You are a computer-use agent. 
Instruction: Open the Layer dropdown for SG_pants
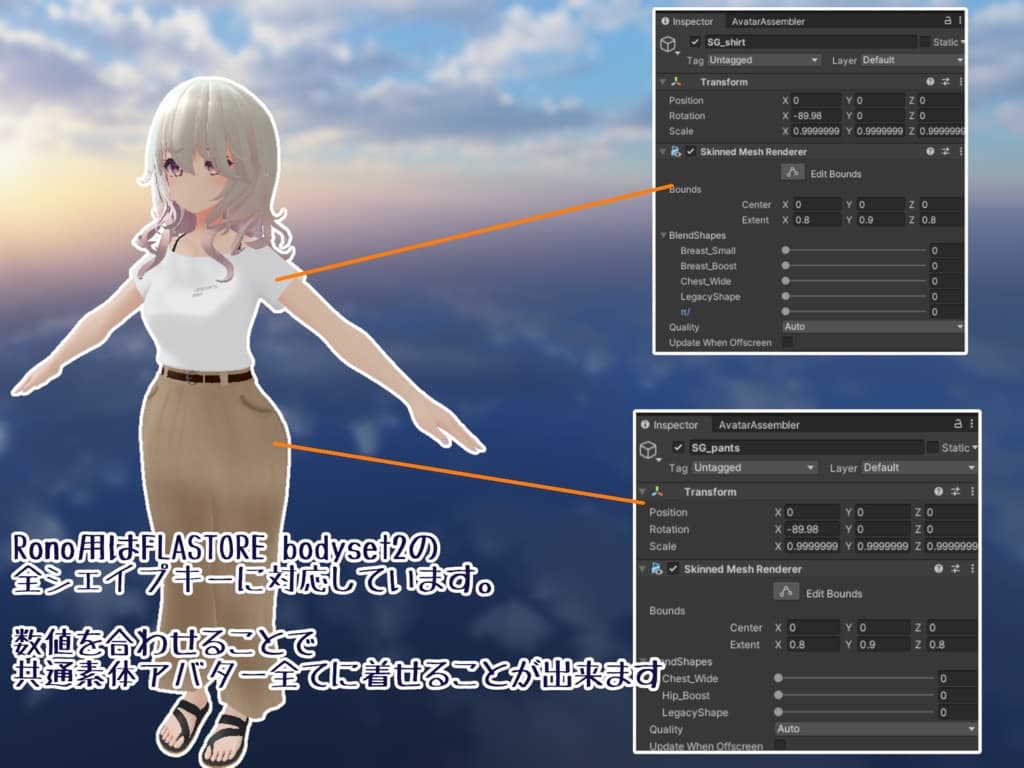[918, 468]
